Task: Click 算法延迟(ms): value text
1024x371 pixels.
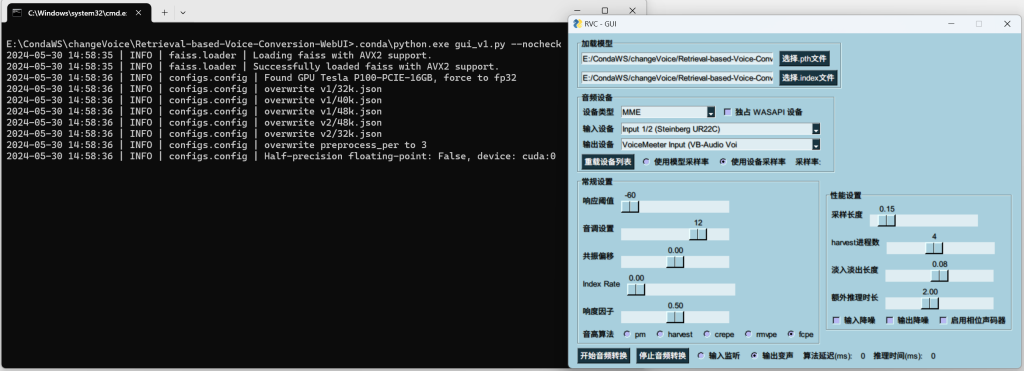Action: click(862, 356)
